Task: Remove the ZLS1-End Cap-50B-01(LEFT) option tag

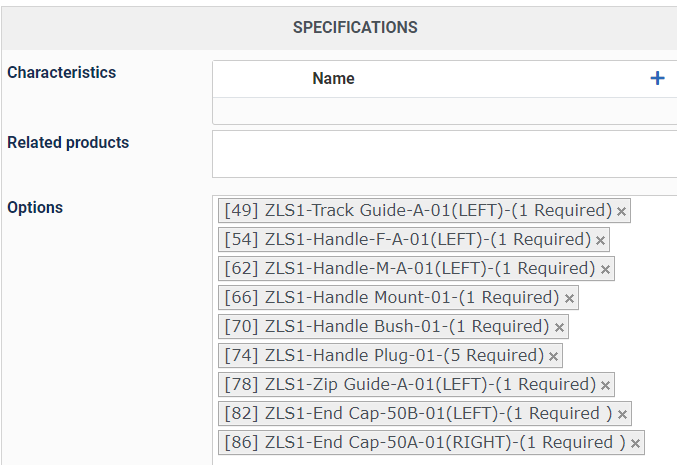Action: click(x=622, y=414)
